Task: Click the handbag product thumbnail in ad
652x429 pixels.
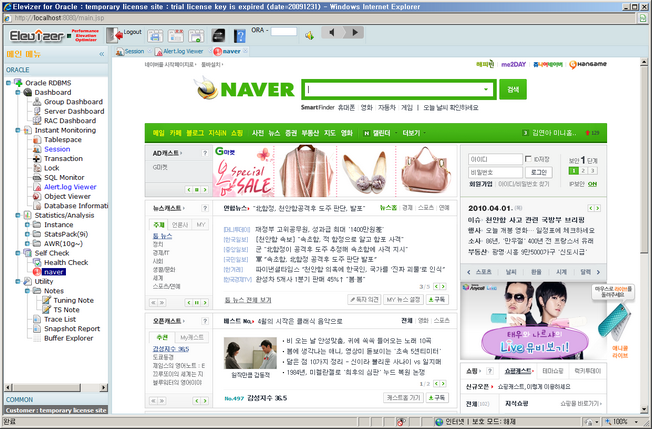Action: click(x=425, y=170)
